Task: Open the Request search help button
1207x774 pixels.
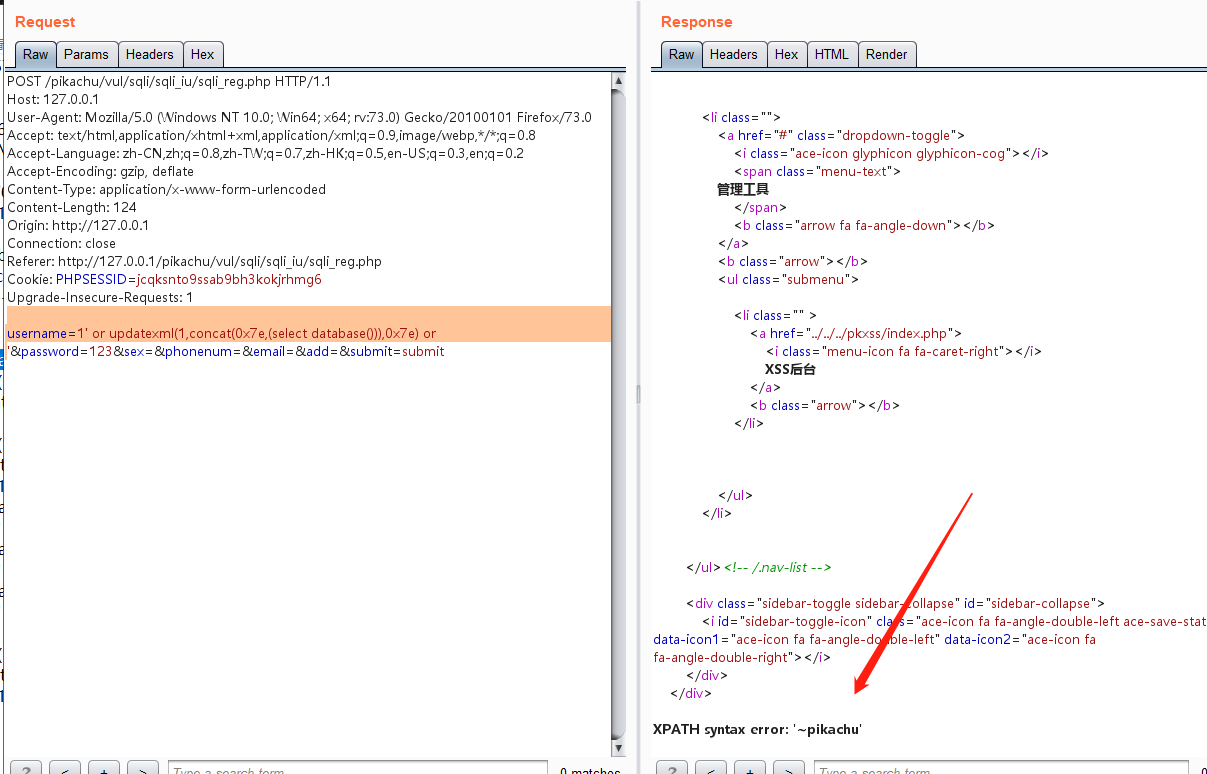Action: point(25,769)
